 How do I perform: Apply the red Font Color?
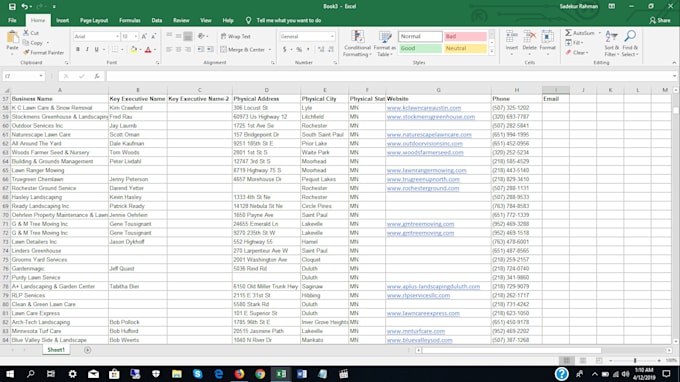(148, 49)
